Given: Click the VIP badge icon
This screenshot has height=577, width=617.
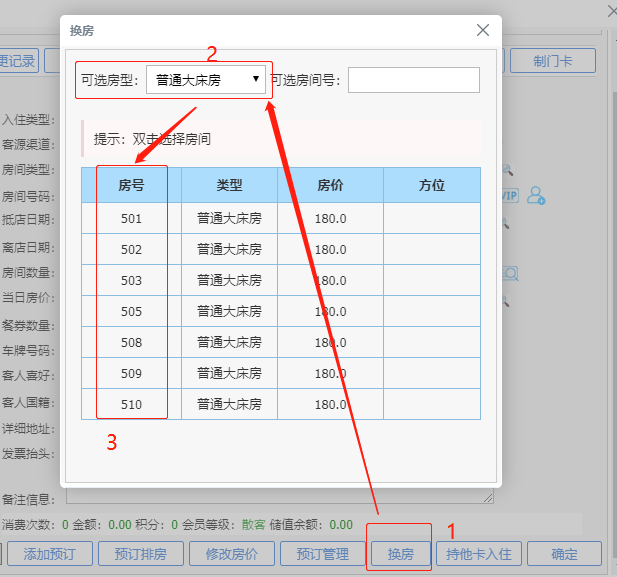Looking at the screenshot, I should coord(510,196).
